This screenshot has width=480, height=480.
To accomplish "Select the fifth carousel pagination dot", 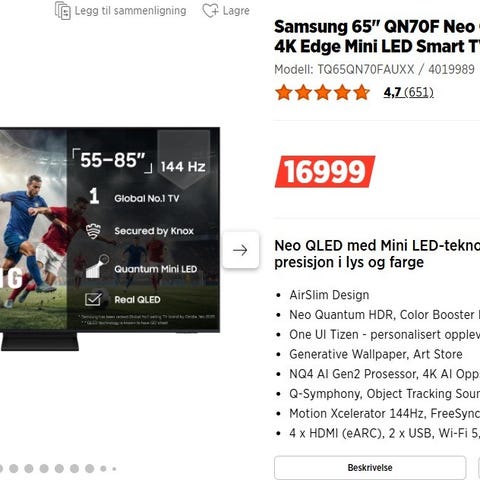I will [x=74, y=468].
